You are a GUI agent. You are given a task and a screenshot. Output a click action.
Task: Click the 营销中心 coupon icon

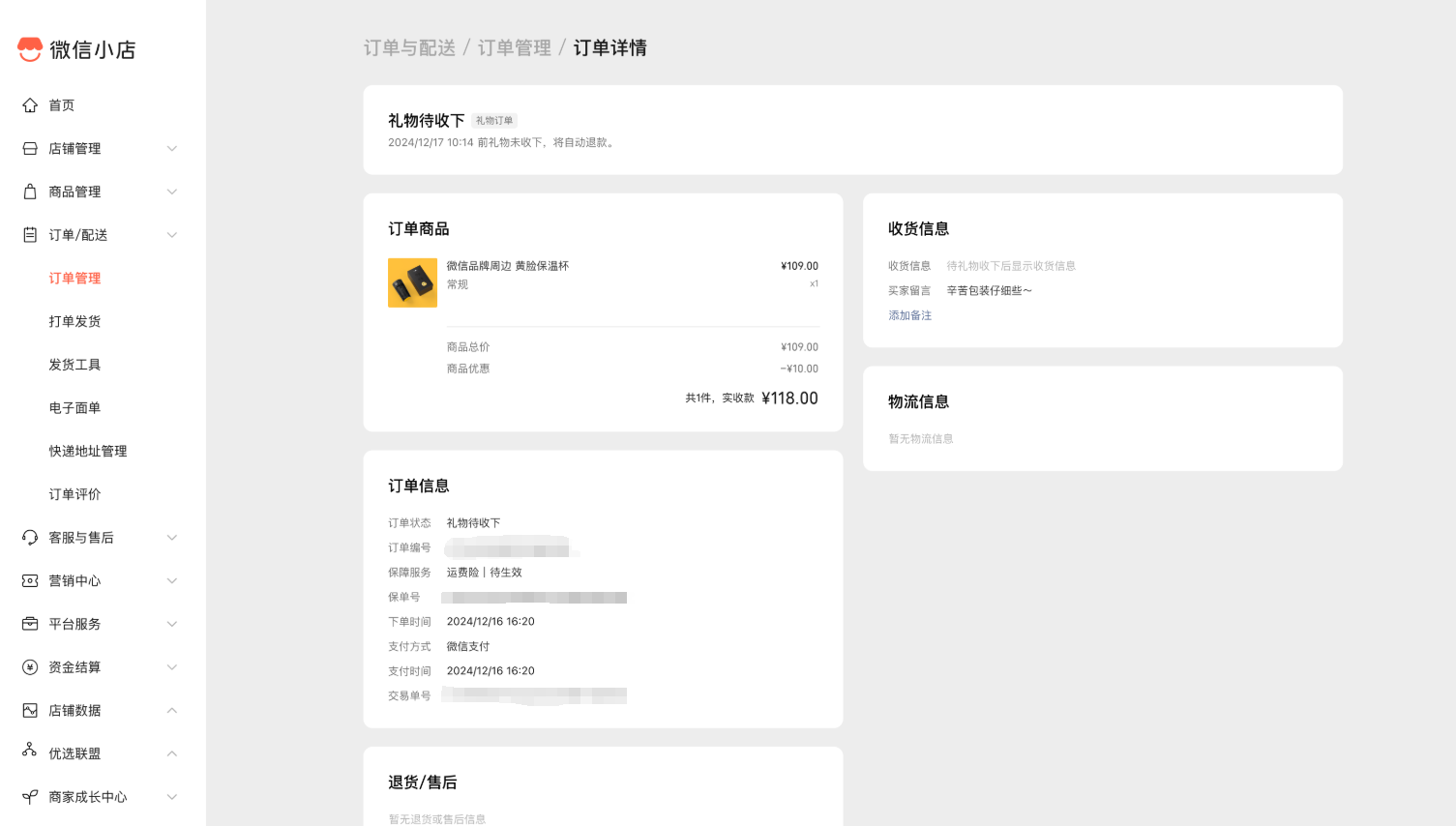pos(30,581)
